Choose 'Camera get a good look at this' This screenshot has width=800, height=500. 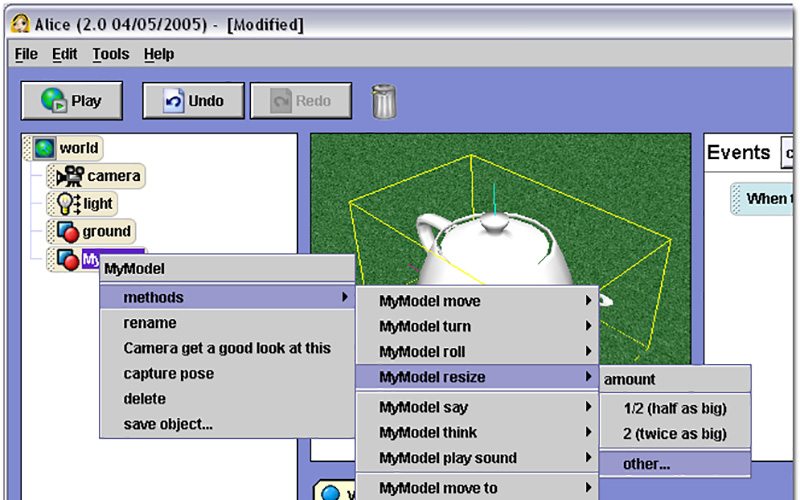point(227,348)
